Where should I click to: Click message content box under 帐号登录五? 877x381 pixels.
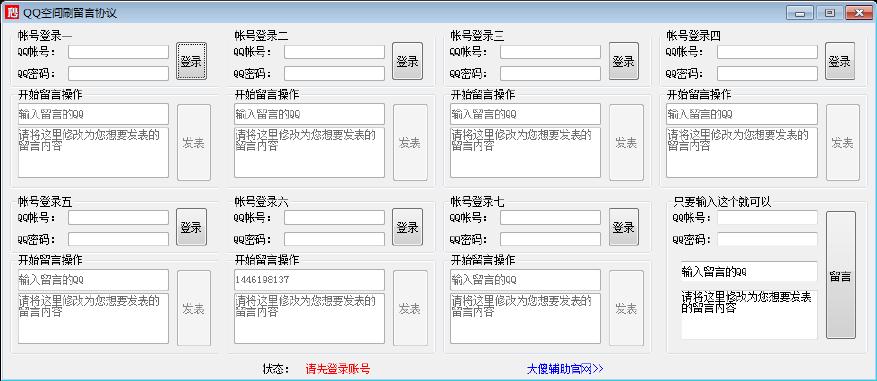(x=93, y=318)
